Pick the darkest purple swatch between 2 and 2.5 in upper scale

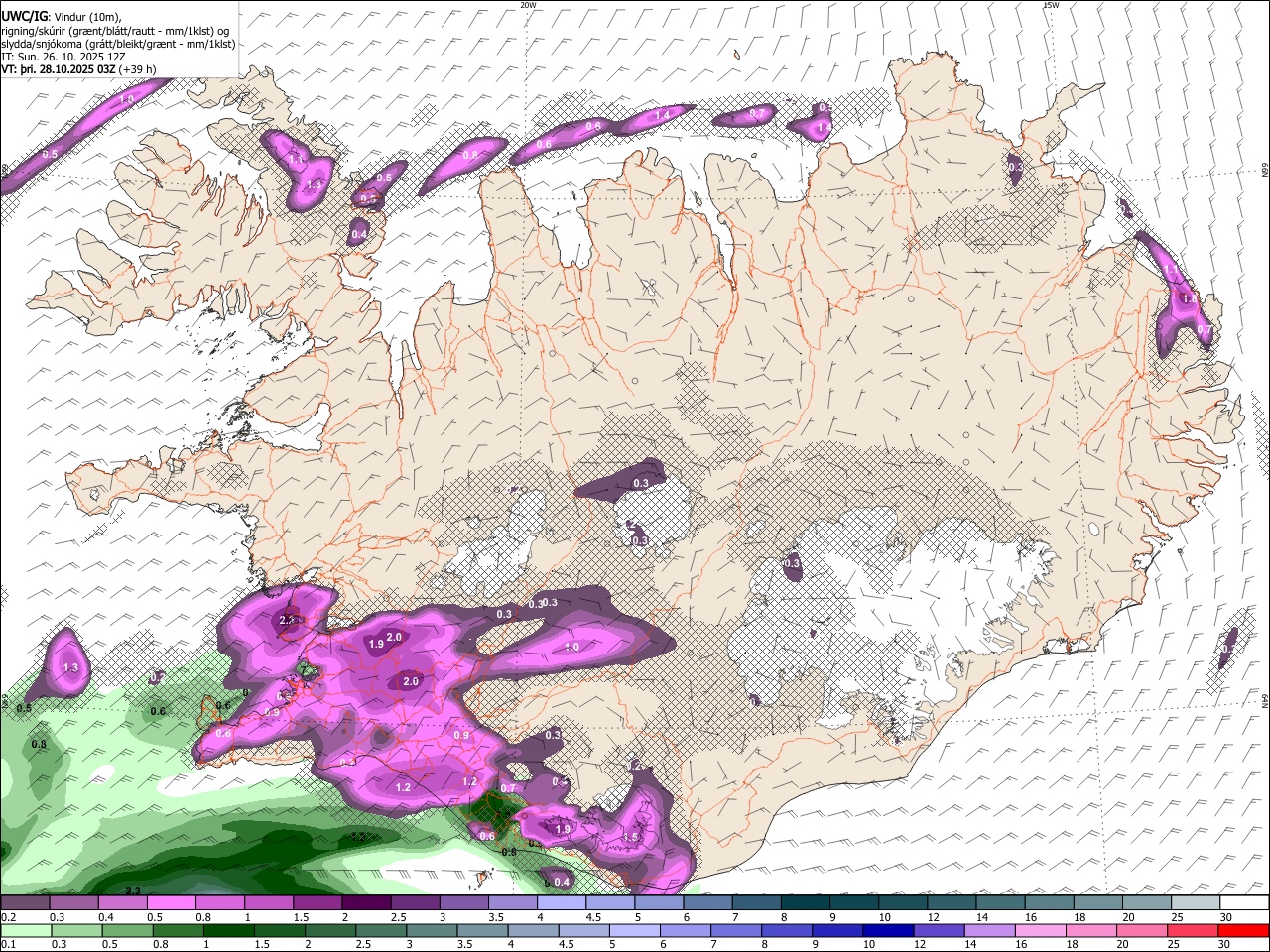click(x=366, y=903)
